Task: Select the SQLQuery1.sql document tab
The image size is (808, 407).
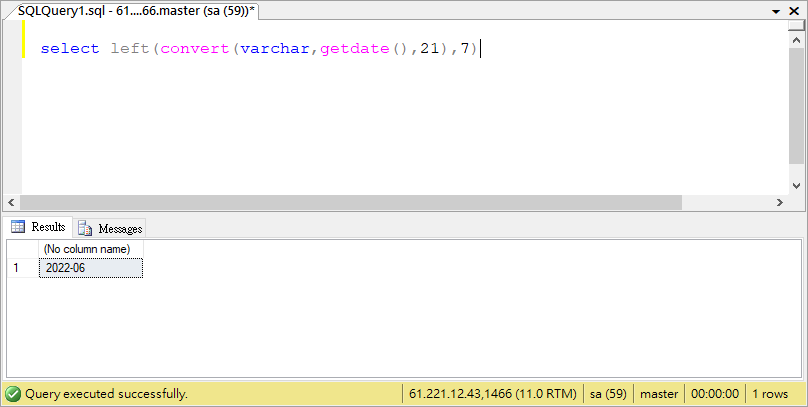Action: (x=137, y=8)
